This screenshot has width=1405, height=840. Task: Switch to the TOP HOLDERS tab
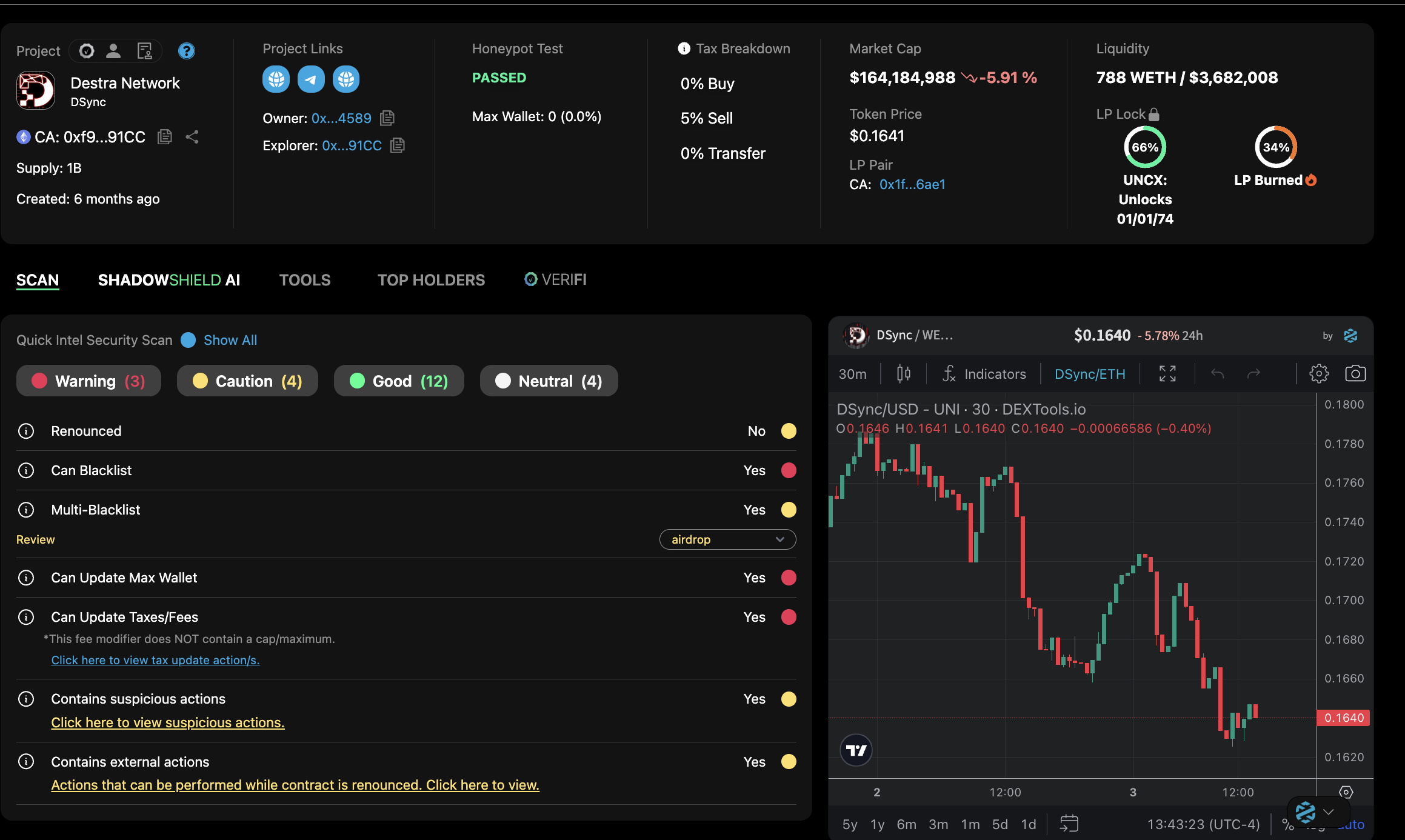pyautogui.click(x=431, y=280)
